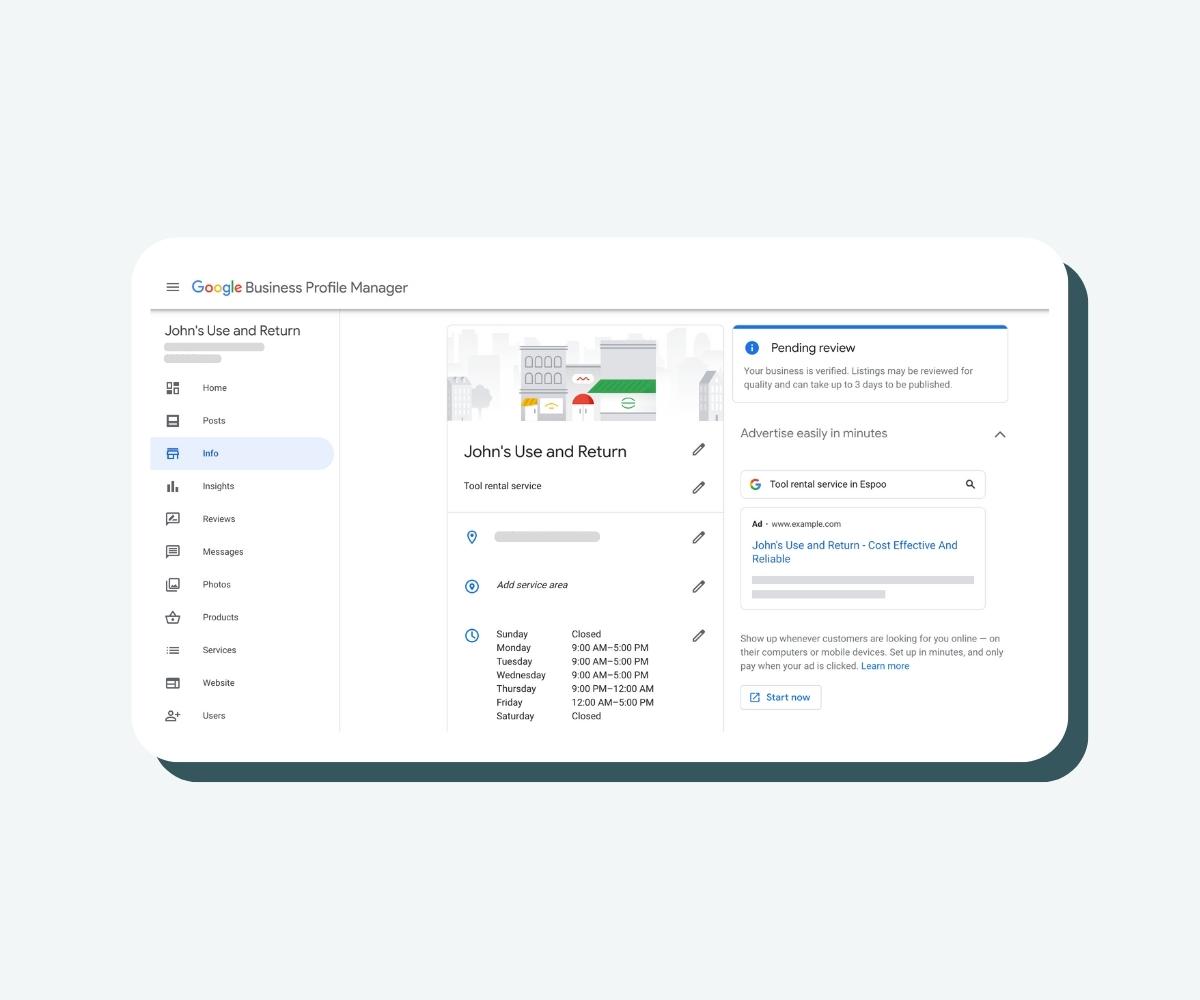Open the John's Use and Return ad headline
Image resolution: width=1200 pixels, height=1000 pixels.
click(x=855, y=552)
